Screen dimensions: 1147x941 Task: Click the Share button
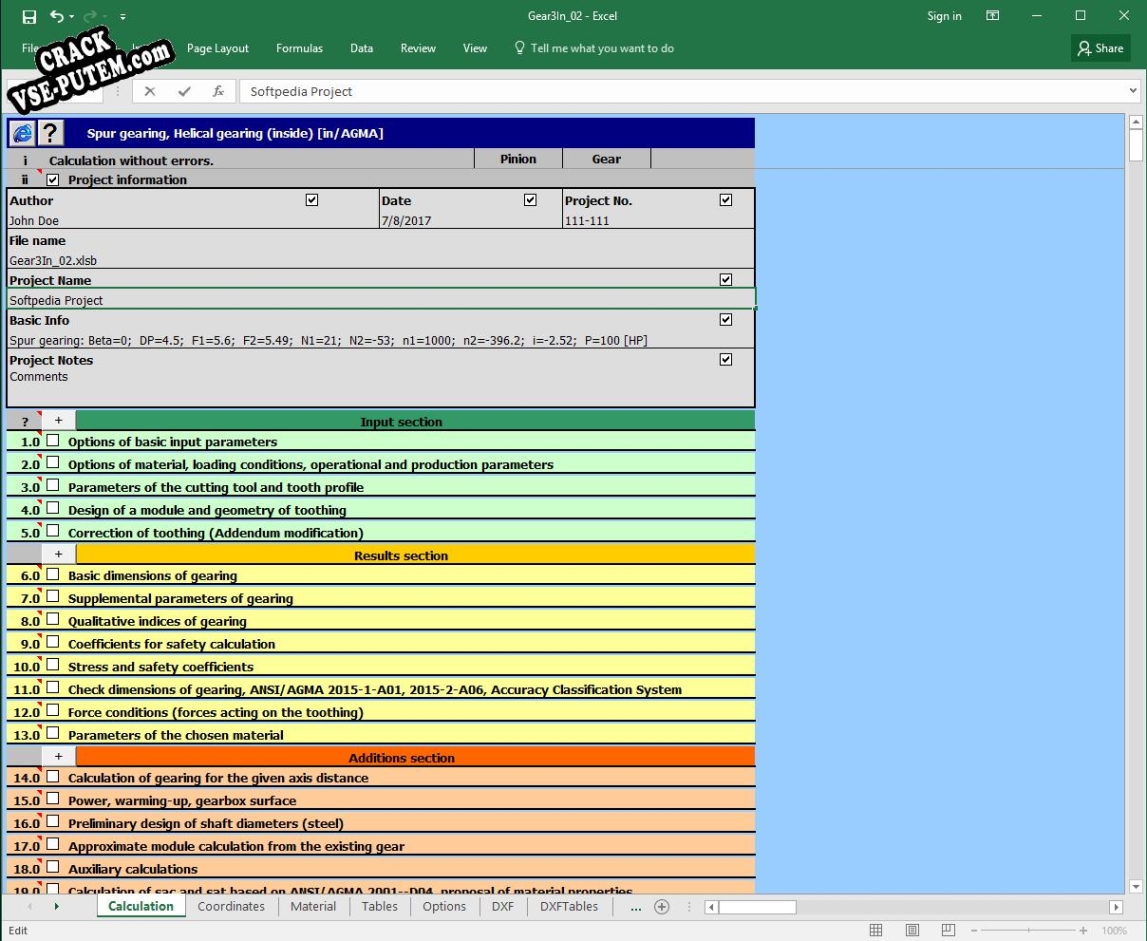[1100, 48]
